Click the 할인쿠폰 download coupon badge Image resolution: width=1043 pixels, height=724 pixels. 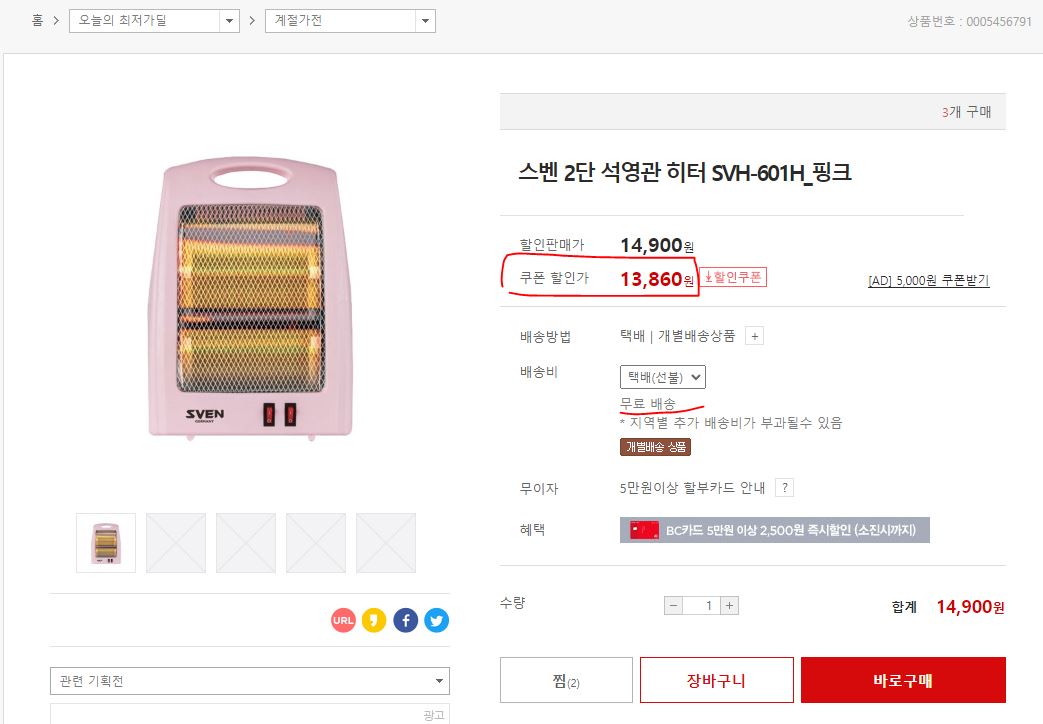pyautogui.click(x=733, y=278)
